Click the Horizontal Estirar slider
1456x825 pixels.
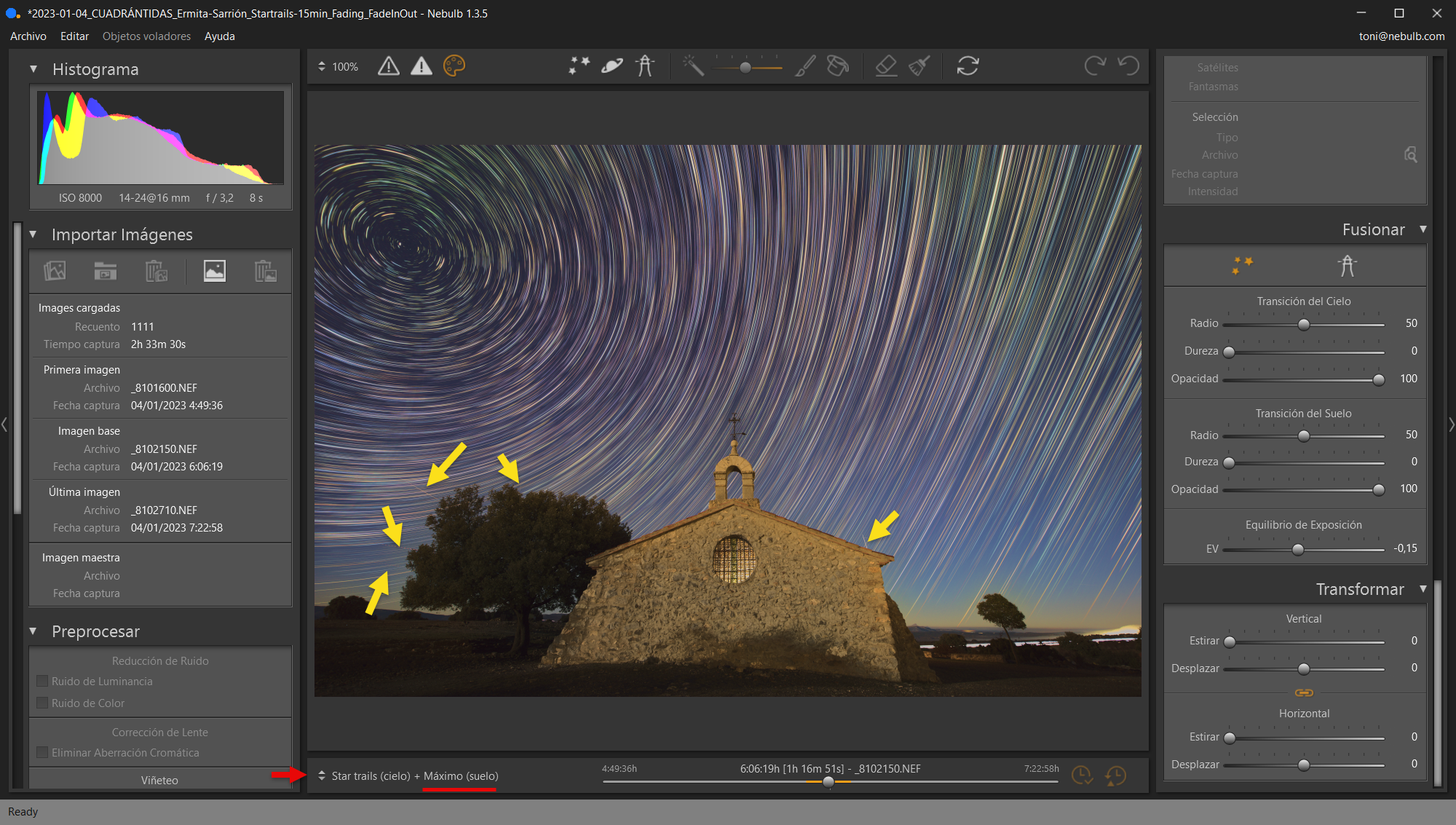1303,738
